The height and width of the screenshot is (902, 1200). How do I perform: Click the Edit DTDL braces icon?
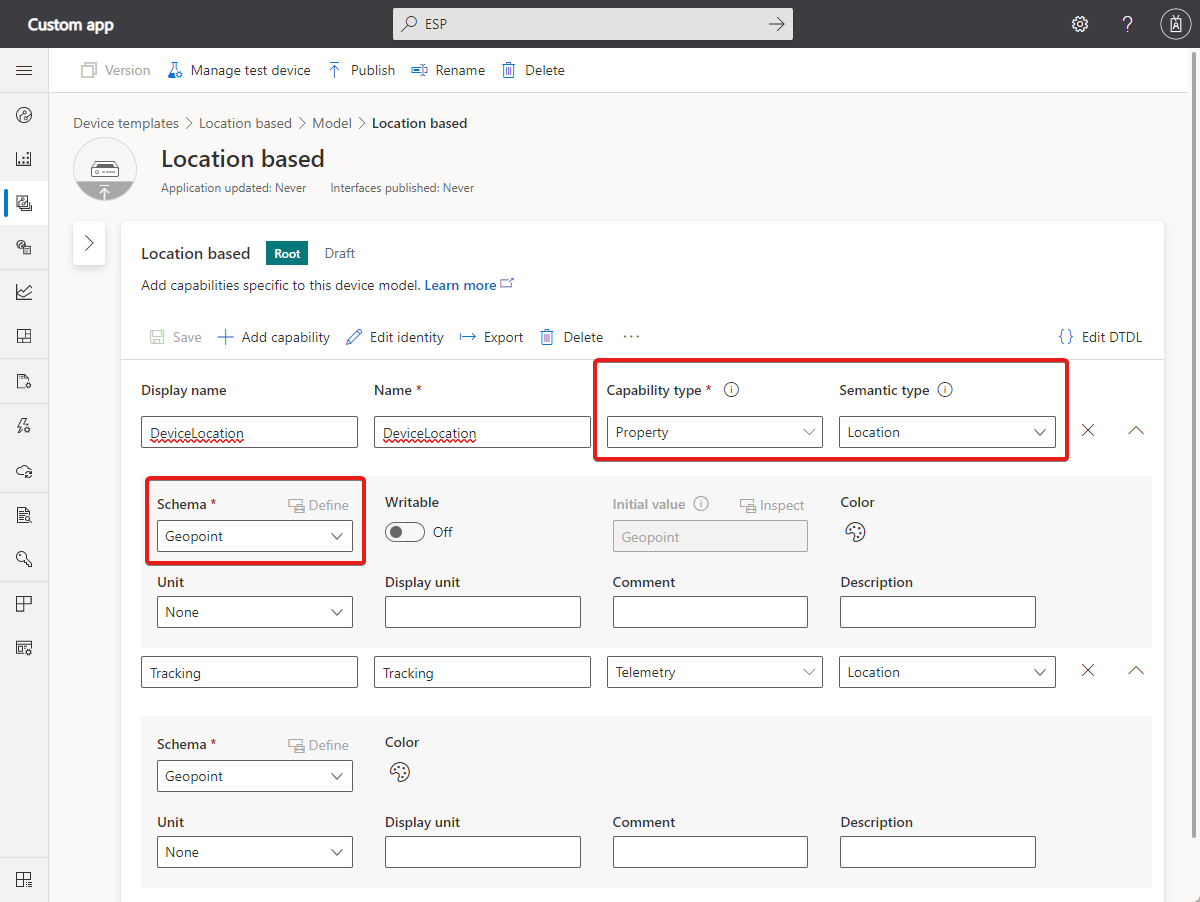(x=1066, y=337)
